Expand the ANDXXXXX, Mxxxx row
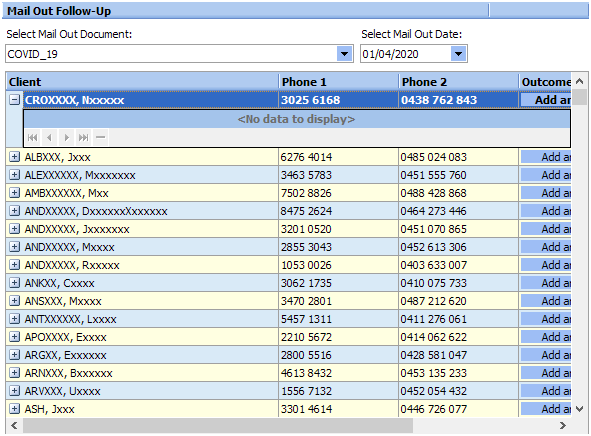 point(14,247)
